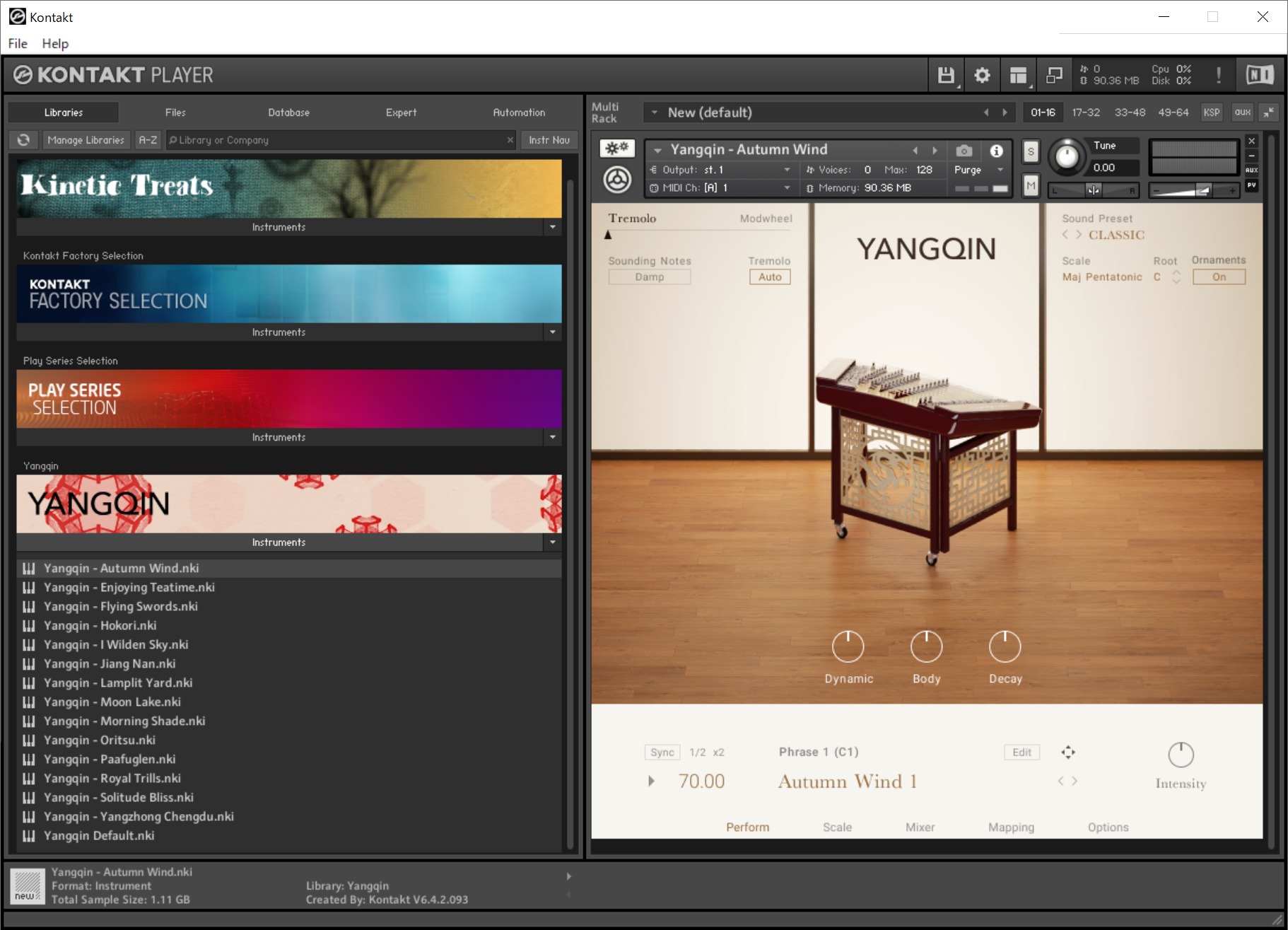The width and height of the screenshot is (1288, 930).
Task: Go to previous instrument preset arrow
Action: coord(915,151)
